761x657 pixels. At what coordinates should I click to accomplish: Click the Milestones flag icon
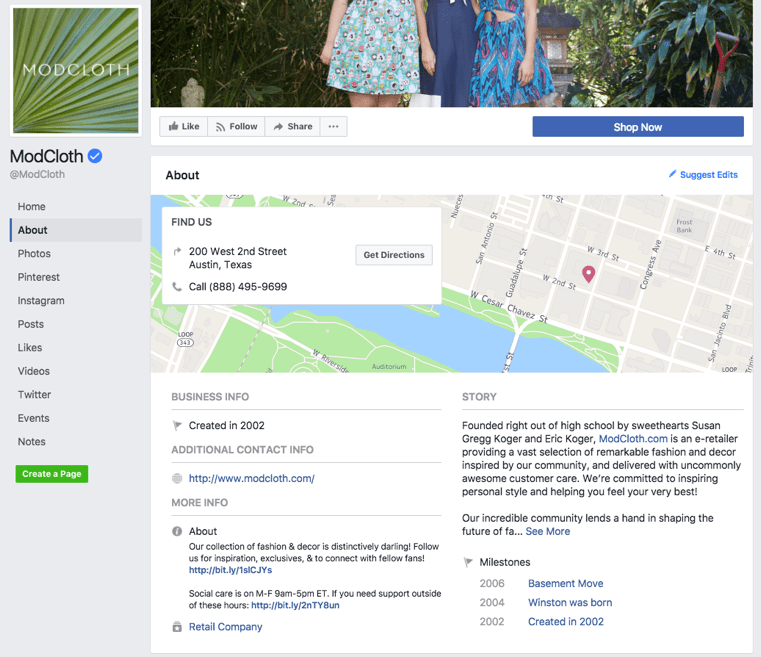pos(468,562)
